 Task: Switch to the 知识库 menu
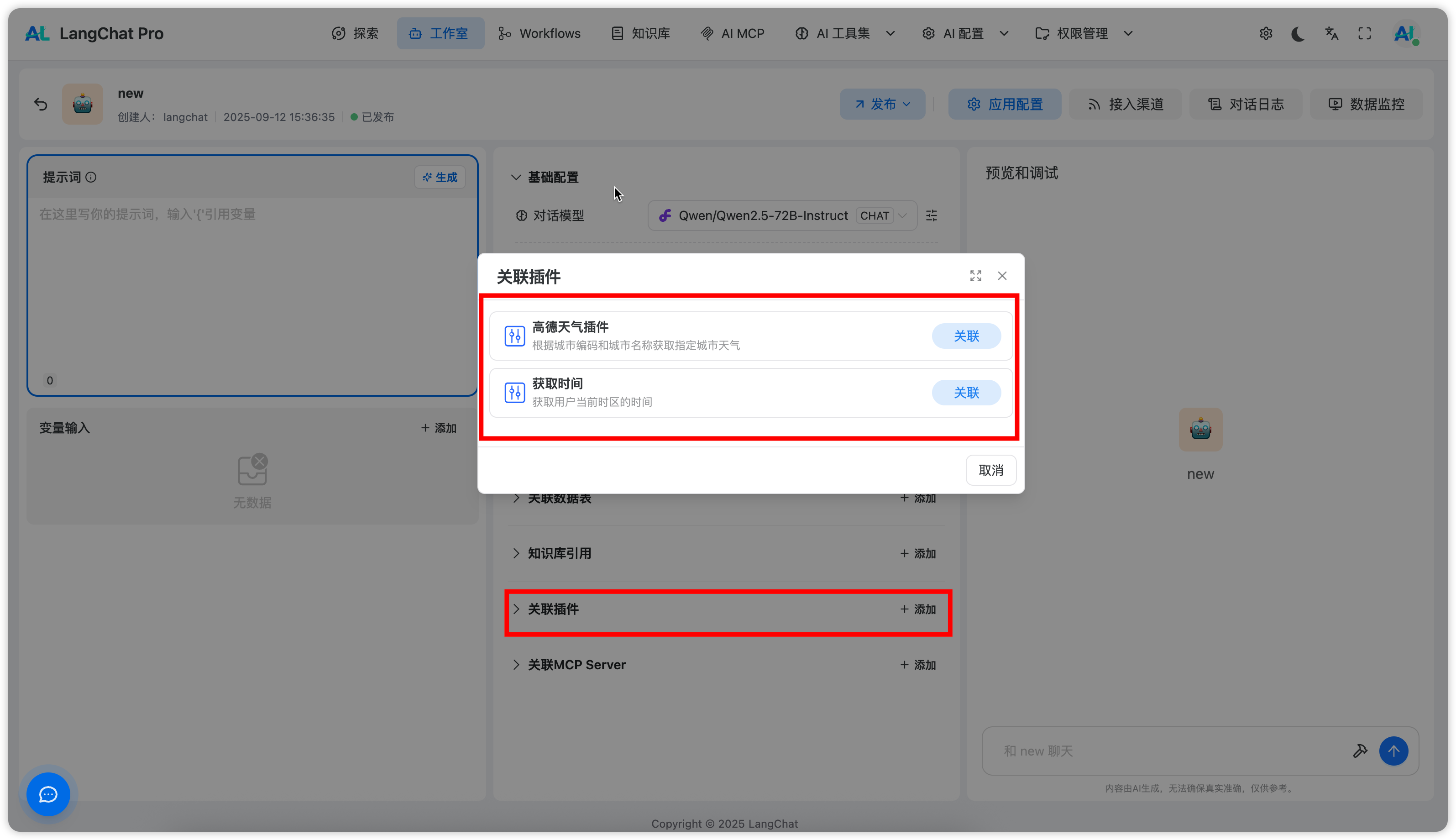click(640, 33)
